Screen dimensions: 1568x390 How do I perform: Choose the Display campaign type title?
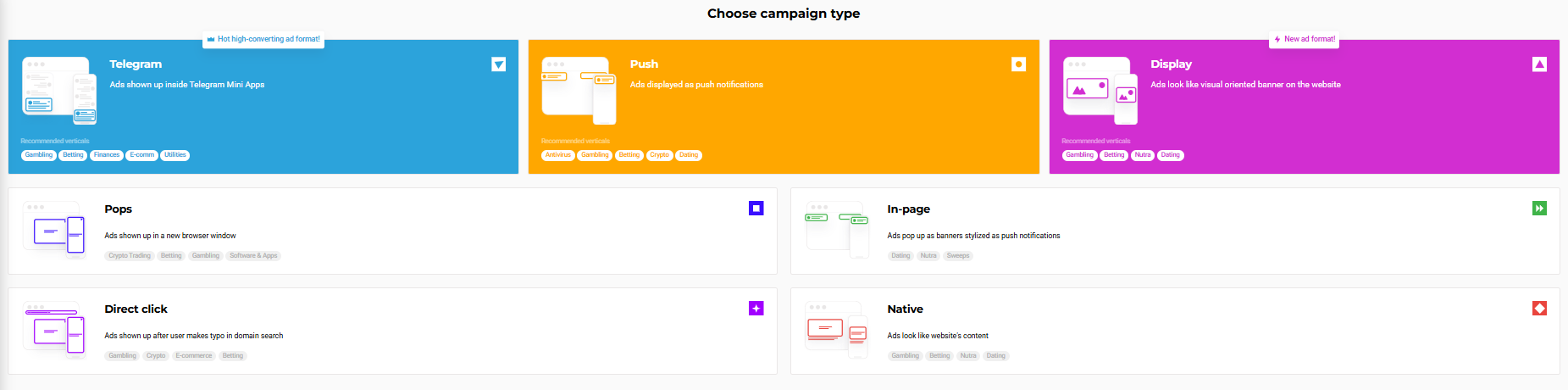1171,64
